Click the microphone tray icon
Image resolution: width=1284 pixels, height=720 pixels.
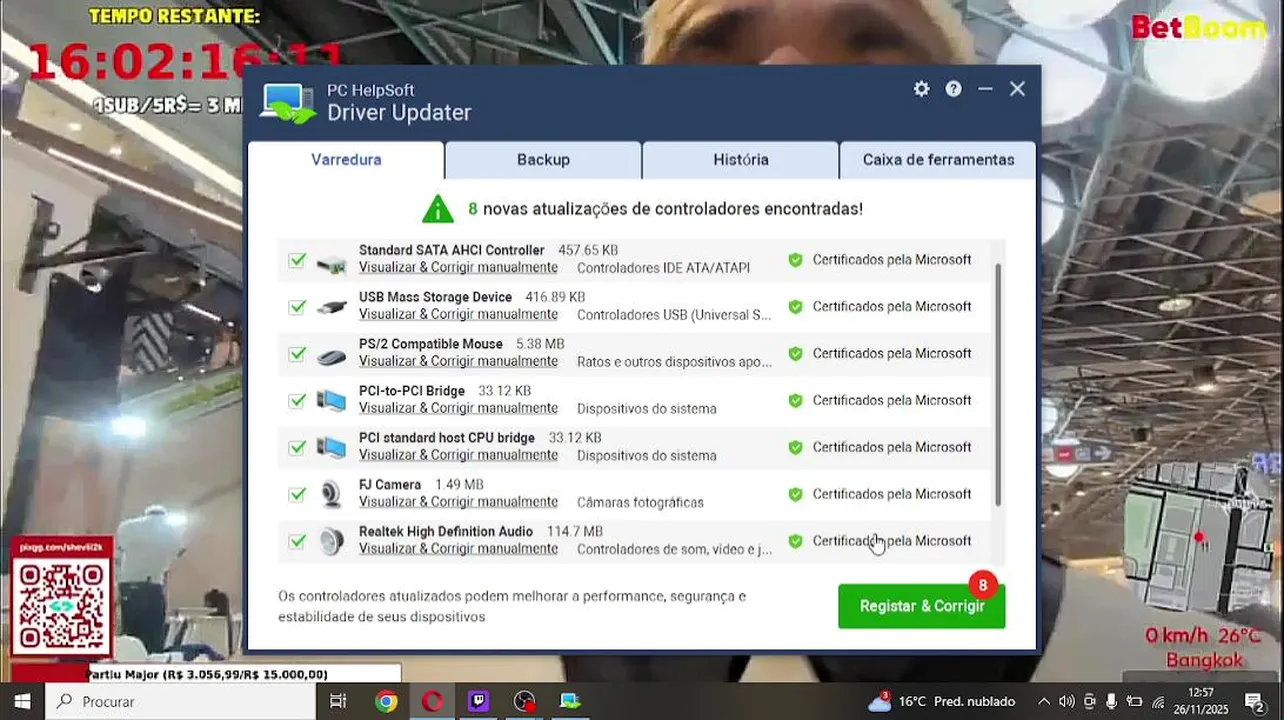pos(1111,701)
